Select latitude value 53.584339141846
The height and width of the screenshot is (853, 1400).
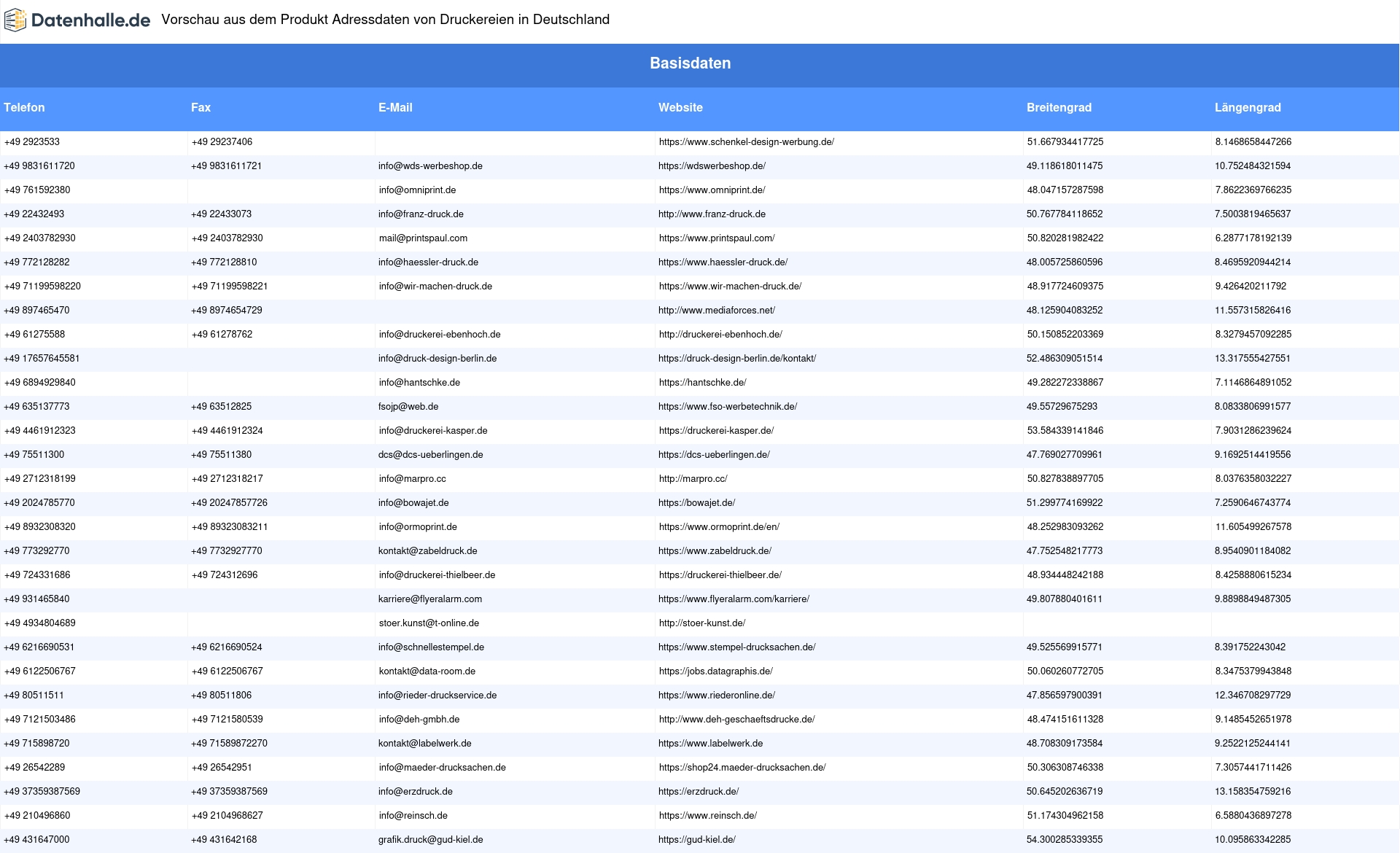tap(1065, 431)
